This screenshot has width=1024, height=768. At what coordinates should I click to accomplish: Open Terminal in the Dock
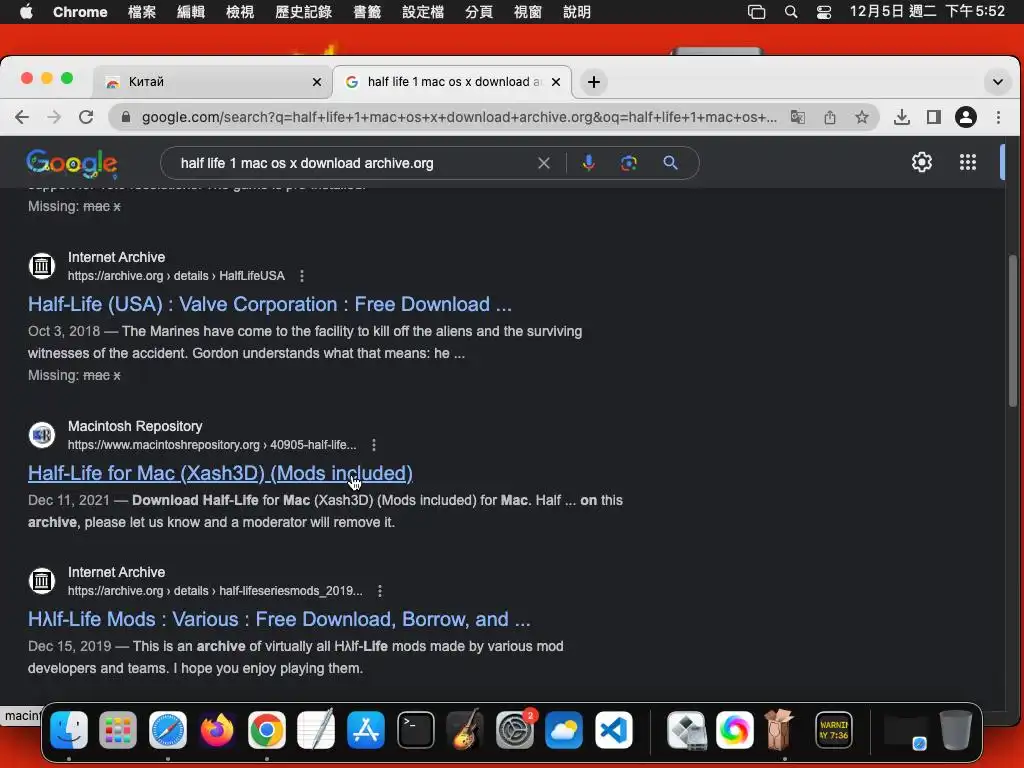(x=415, y=729)
